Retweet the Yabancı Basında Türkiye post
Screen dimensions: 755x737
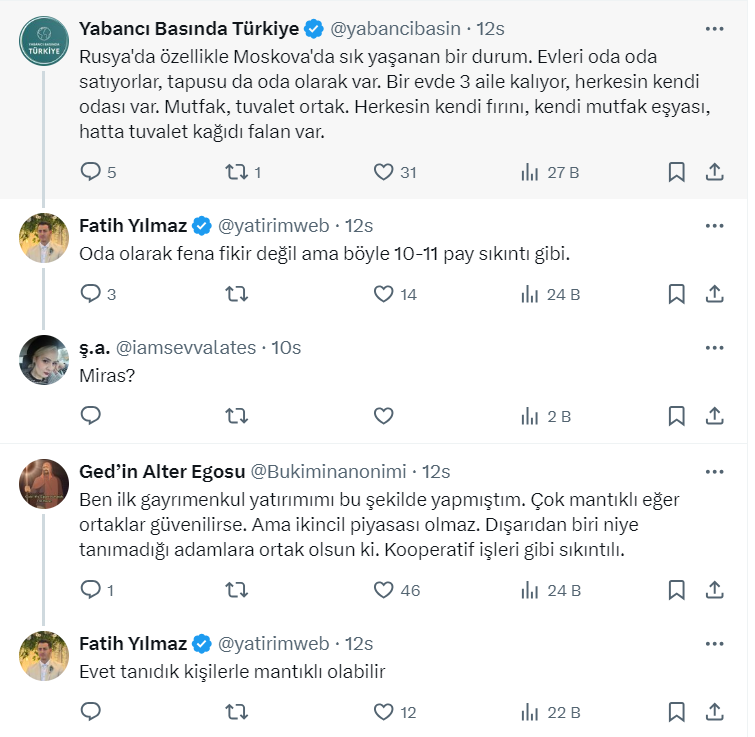tap(236, 172)
